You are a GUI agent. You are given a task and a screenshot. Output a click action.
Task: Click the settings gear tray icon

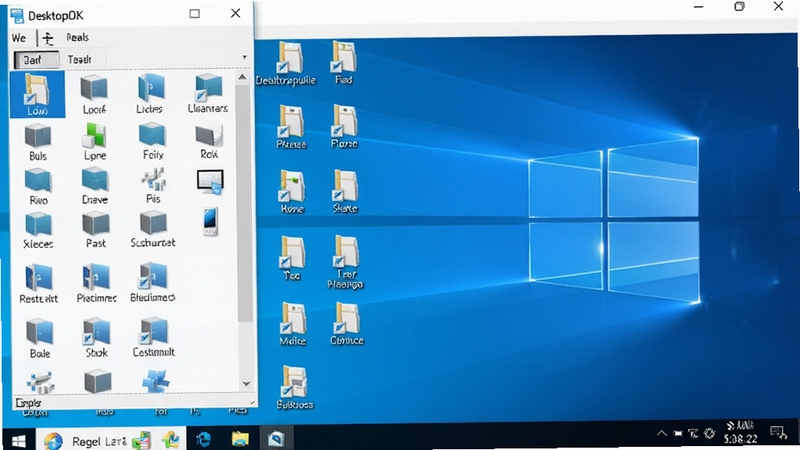(709, 433)
